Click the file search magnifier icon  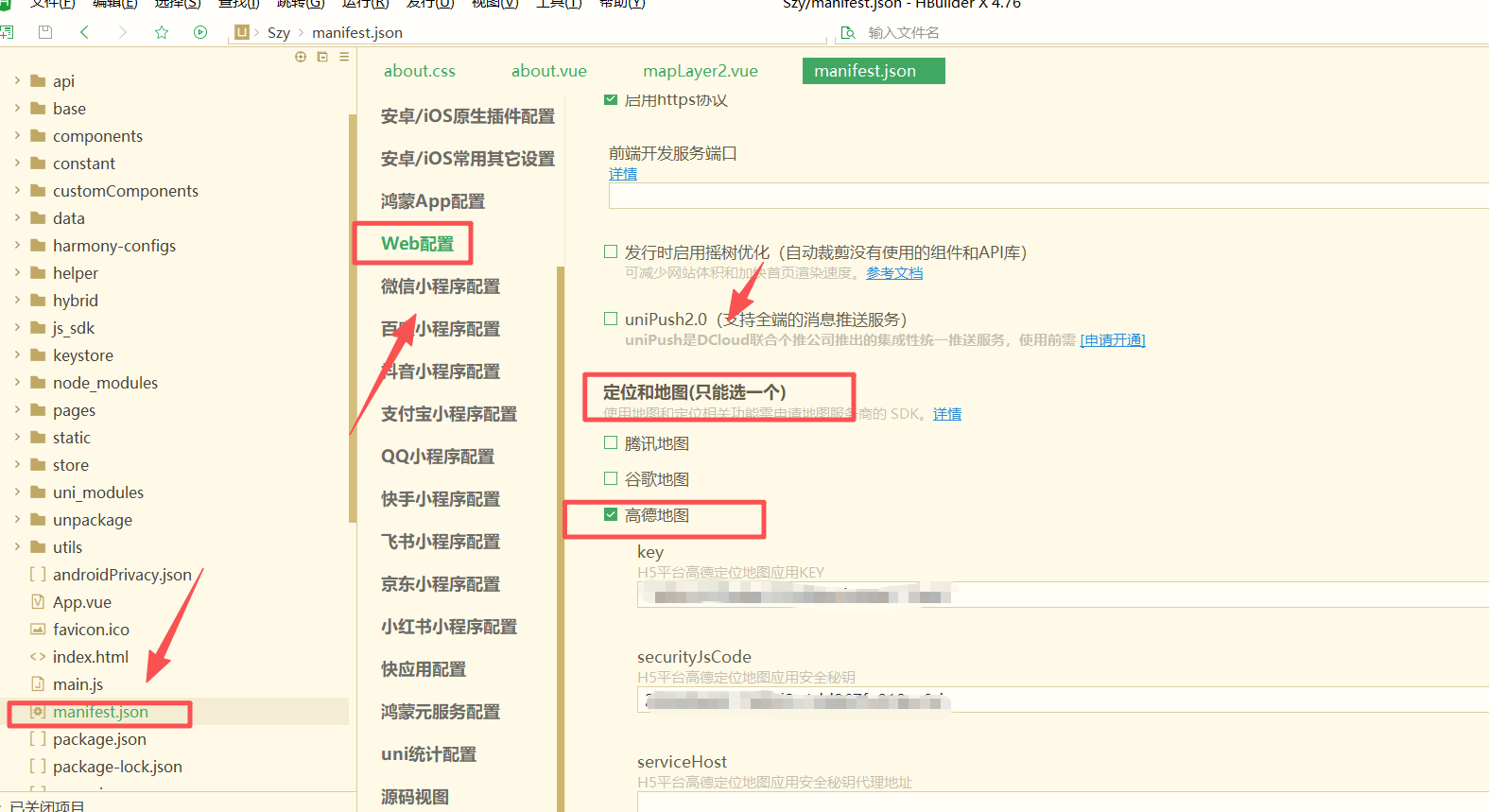[848, 32]
